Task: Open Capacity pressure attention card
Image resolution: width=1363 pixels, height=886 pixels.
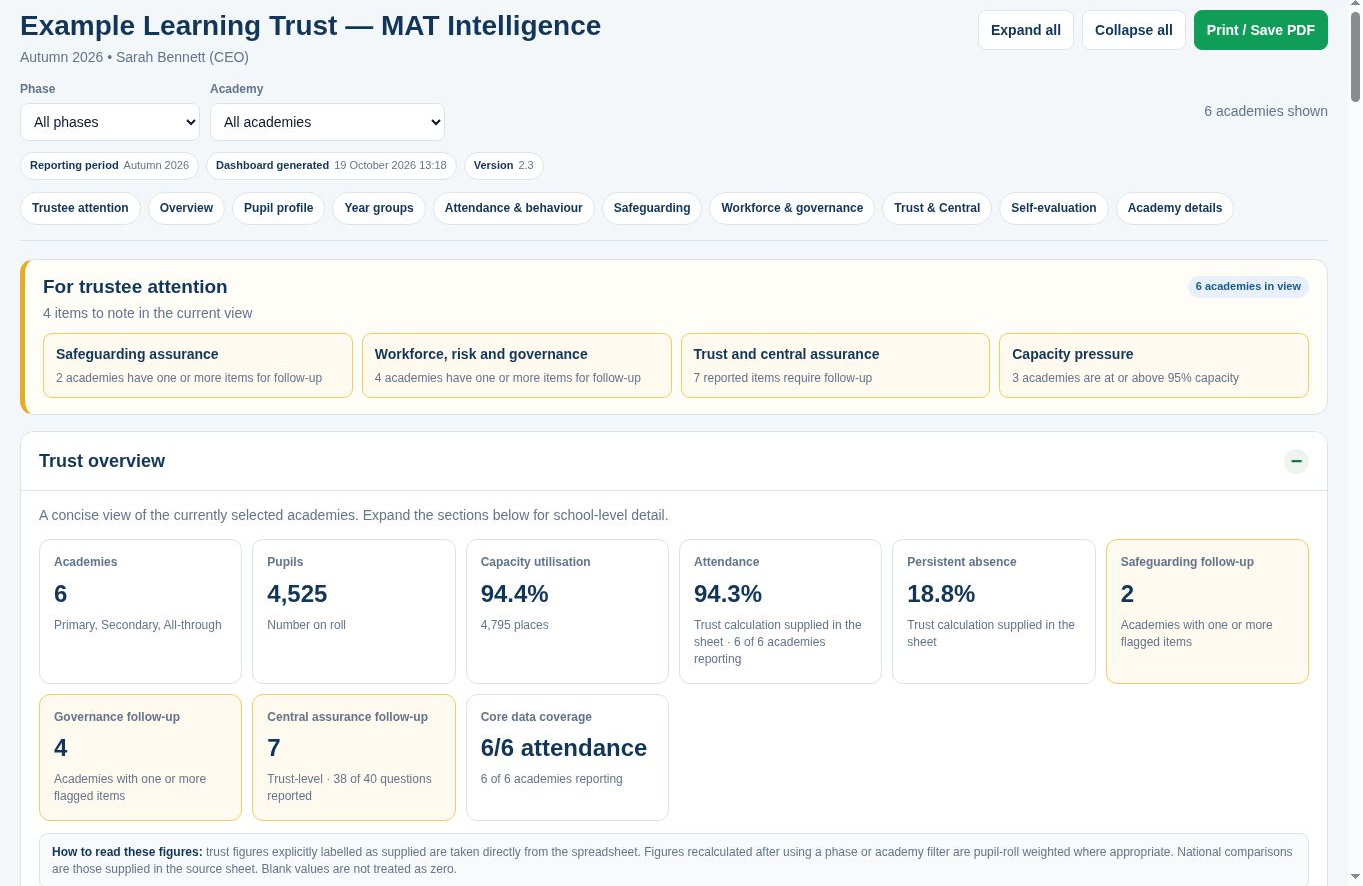Action: point(1154,365)
